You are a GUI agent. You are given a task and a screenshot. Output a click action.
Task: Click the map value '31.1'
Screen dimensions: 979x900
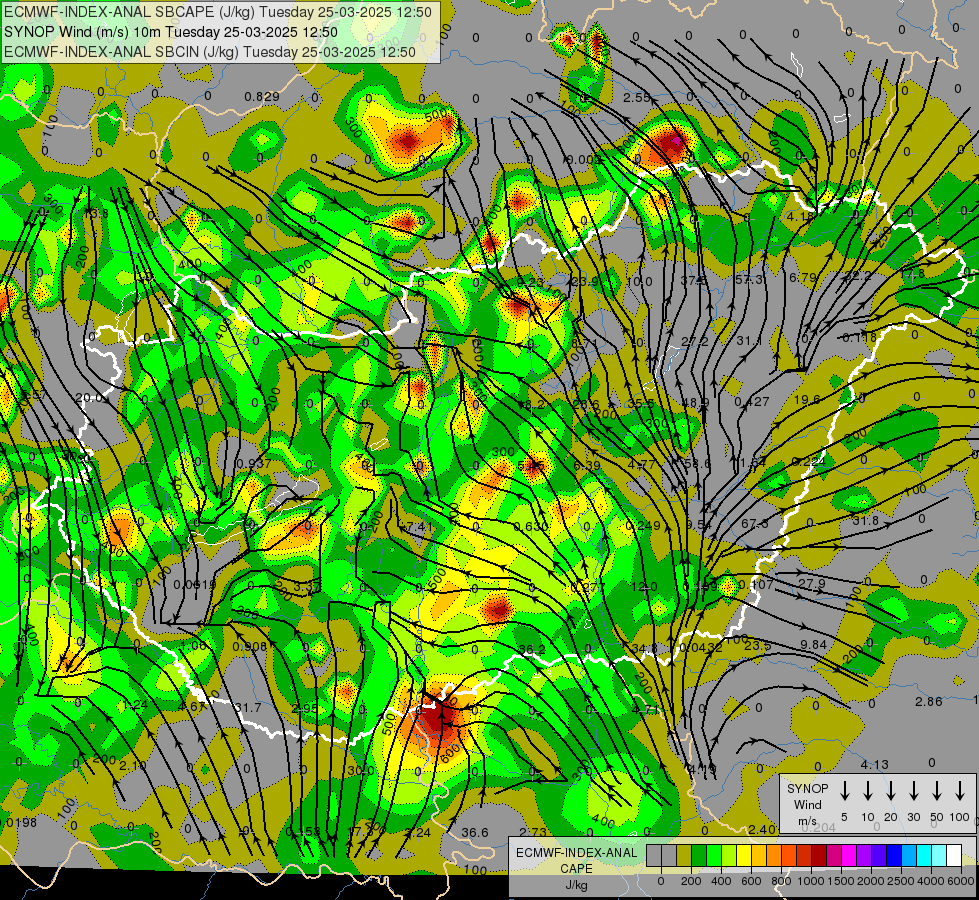coord(749,340)
